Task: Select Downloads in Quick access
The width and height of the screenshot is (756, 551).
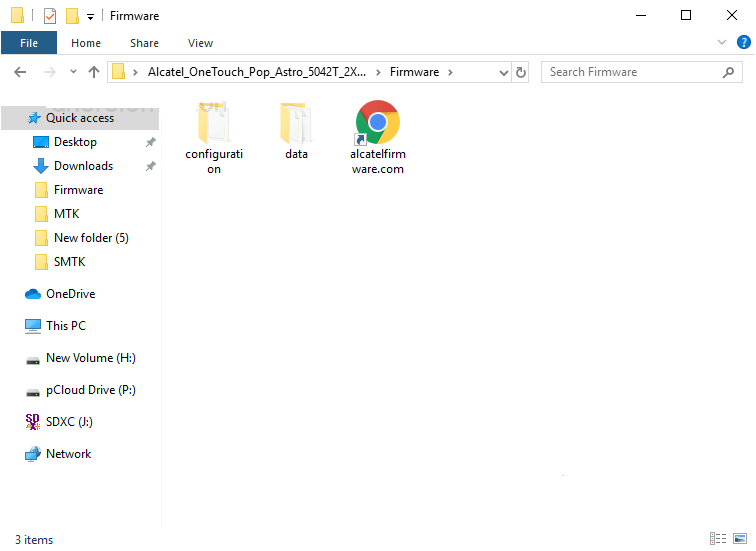Action: coord(83,166)
